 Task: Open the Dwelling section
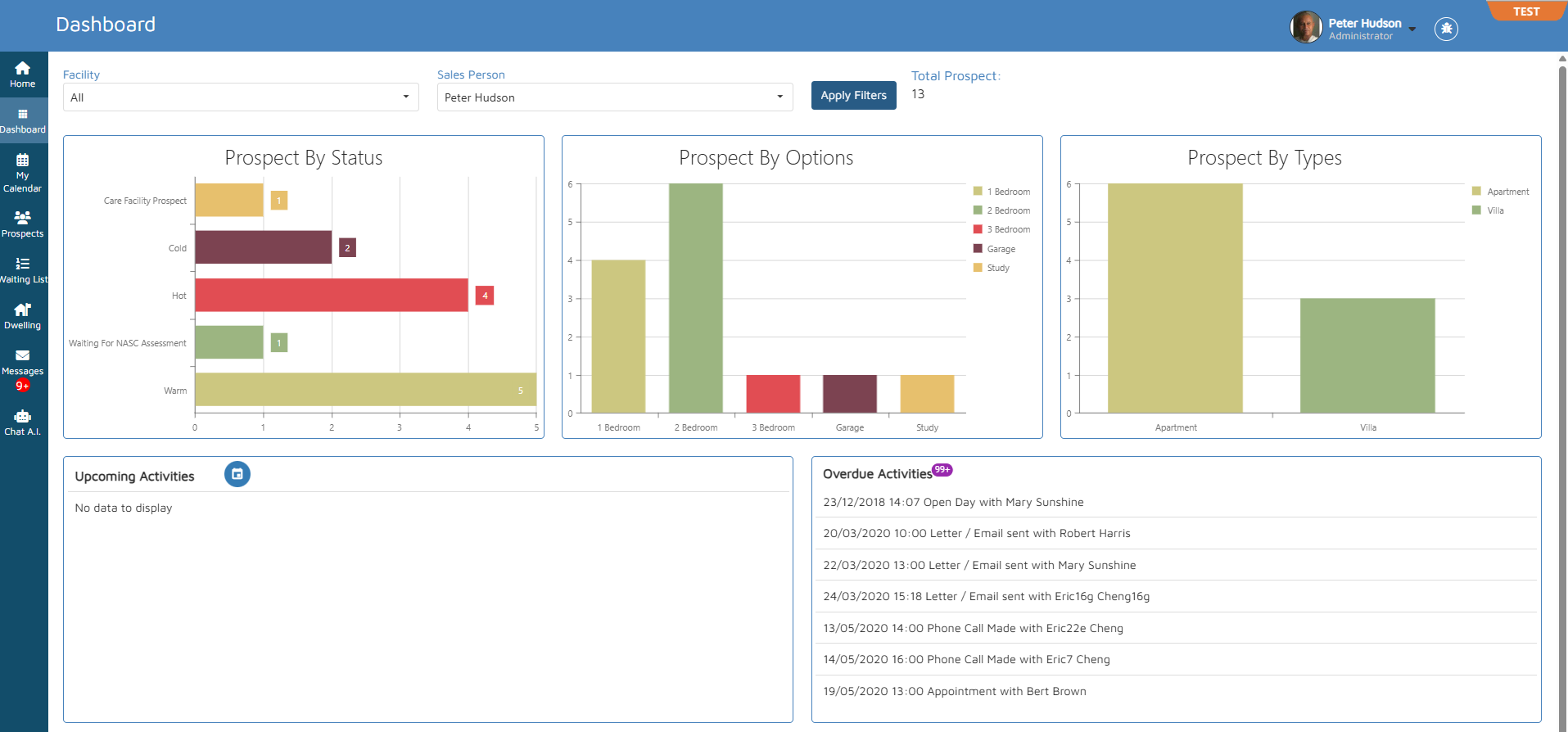[23, 316]
